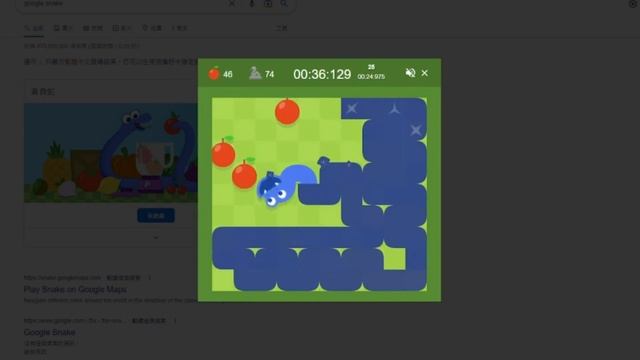This screenshot has height=360, width=640.
Task: Click the trophy high-score icon showing 74
Action: [x=255, y=73]
